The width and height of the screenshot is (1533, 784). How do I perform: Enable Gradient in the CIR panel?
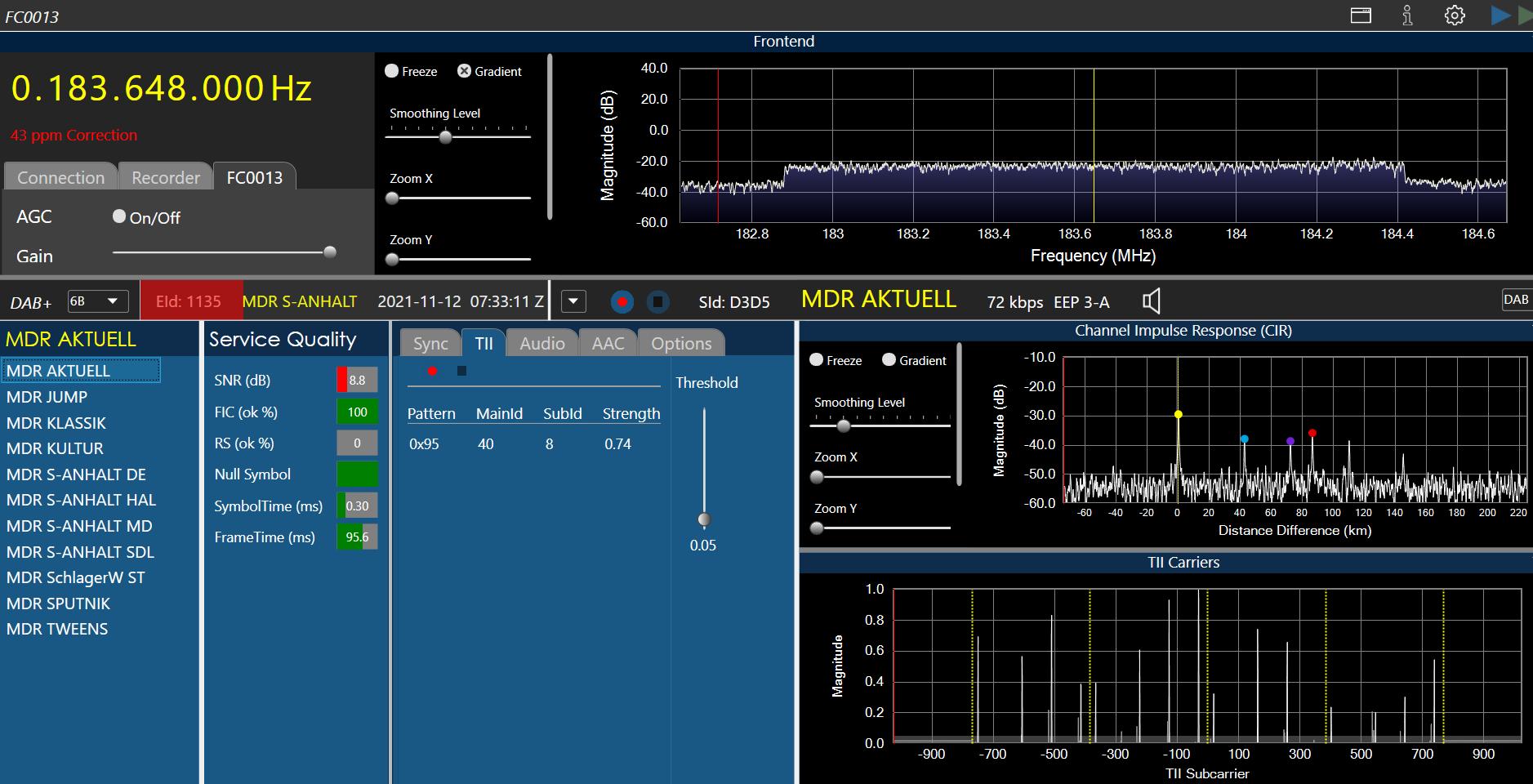click(889, 360)
